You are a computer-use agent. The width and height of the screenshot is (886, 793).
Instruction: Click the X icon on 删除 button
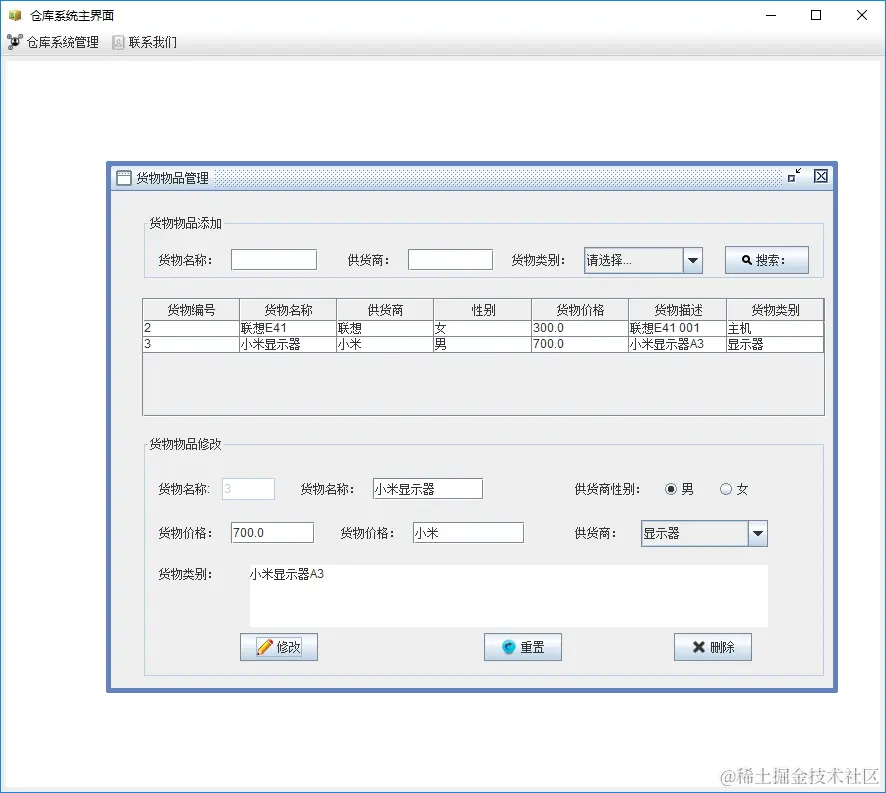699,647
